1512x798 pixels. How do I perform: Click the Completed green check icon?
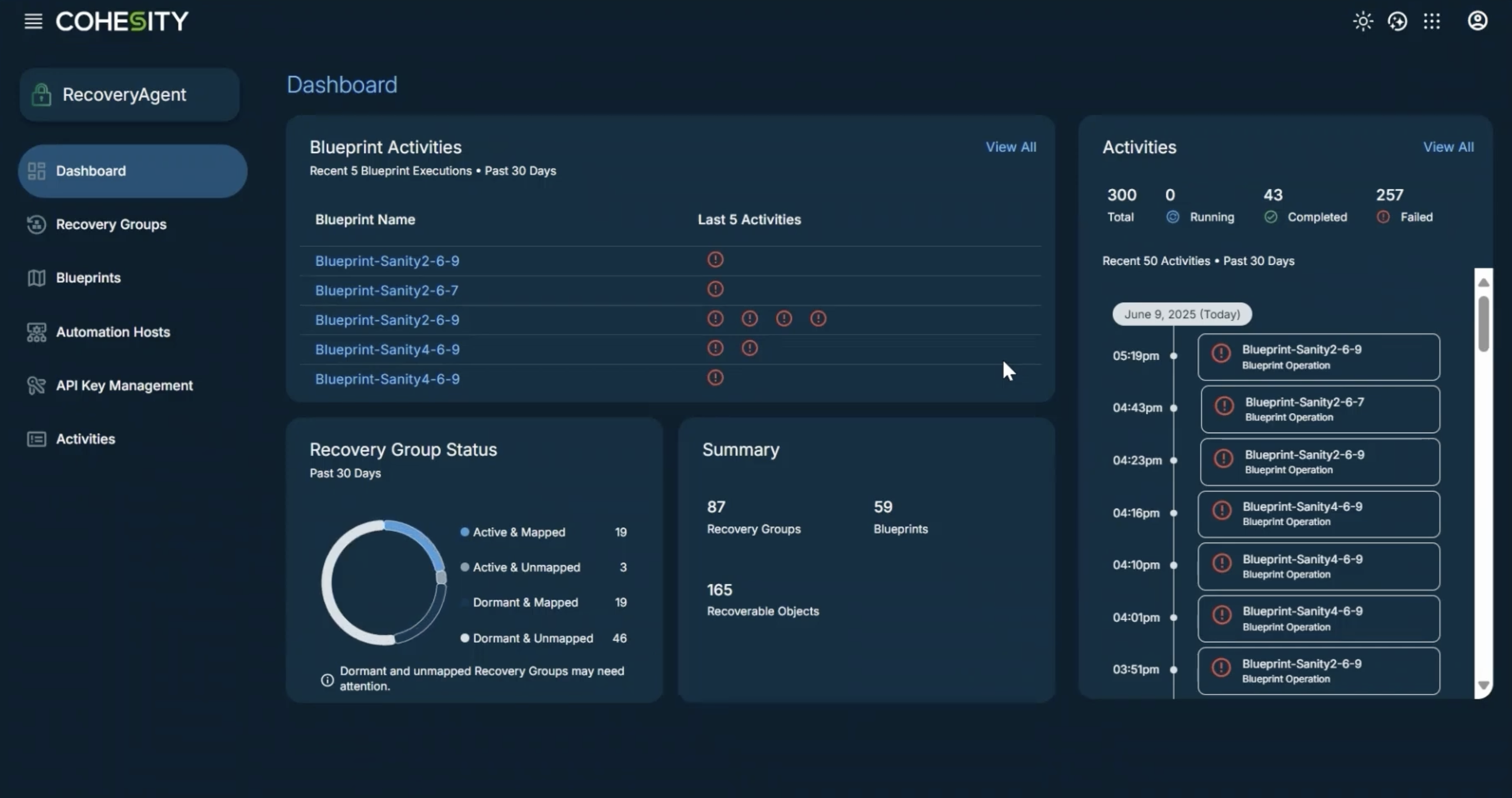pos(1270,217)
